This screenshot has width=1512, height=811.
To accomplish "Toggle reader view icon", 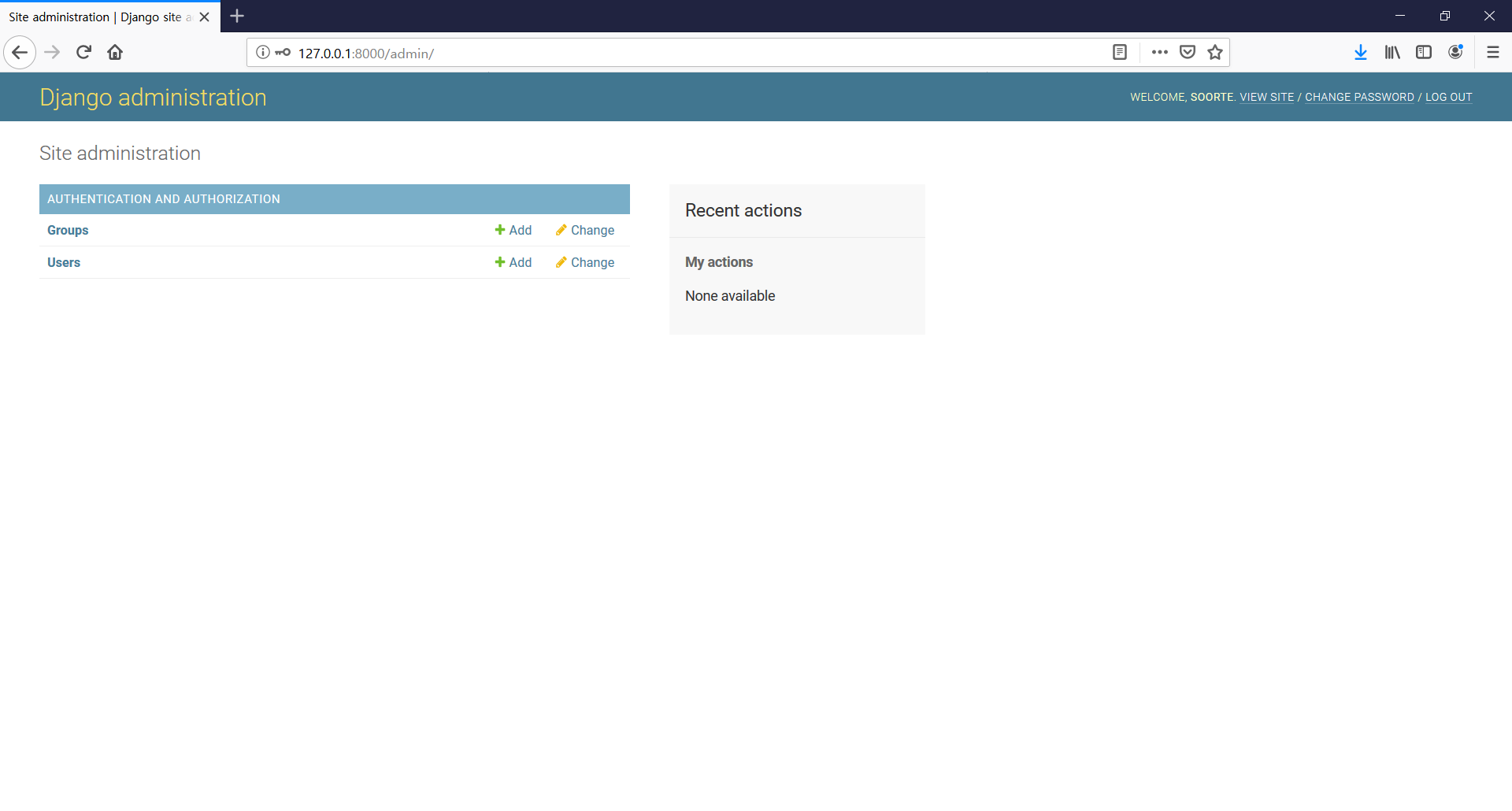I will [1120, 53].
